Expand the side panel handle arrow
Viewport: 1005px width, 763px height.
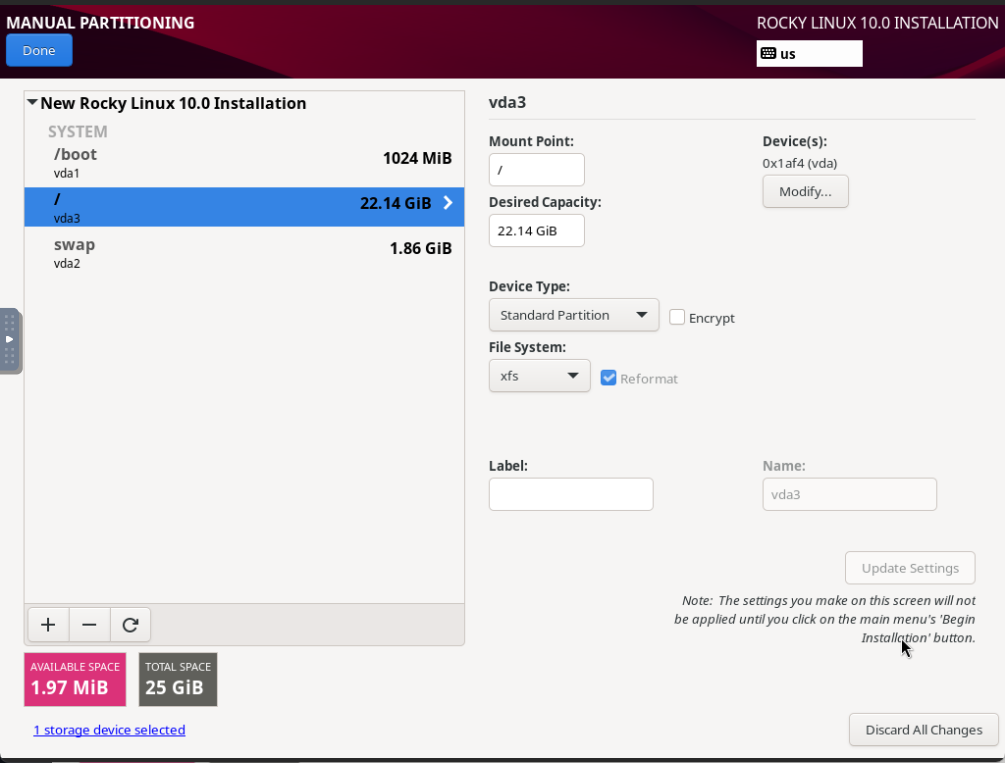coord(10,340)
